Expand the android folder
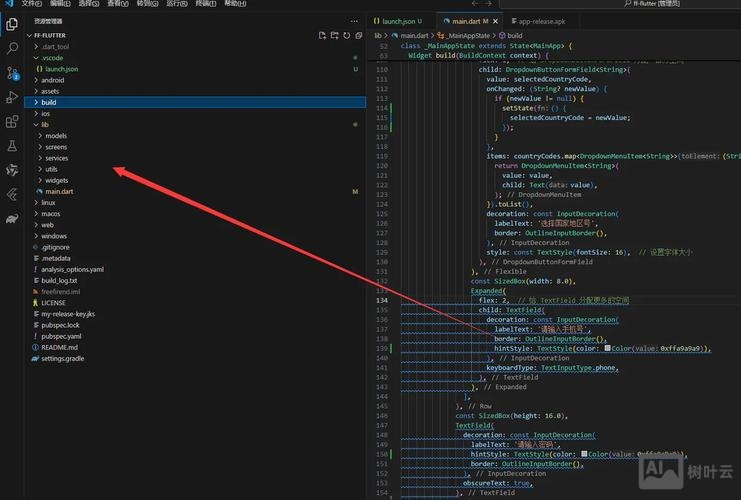 [x=52, y=80]
